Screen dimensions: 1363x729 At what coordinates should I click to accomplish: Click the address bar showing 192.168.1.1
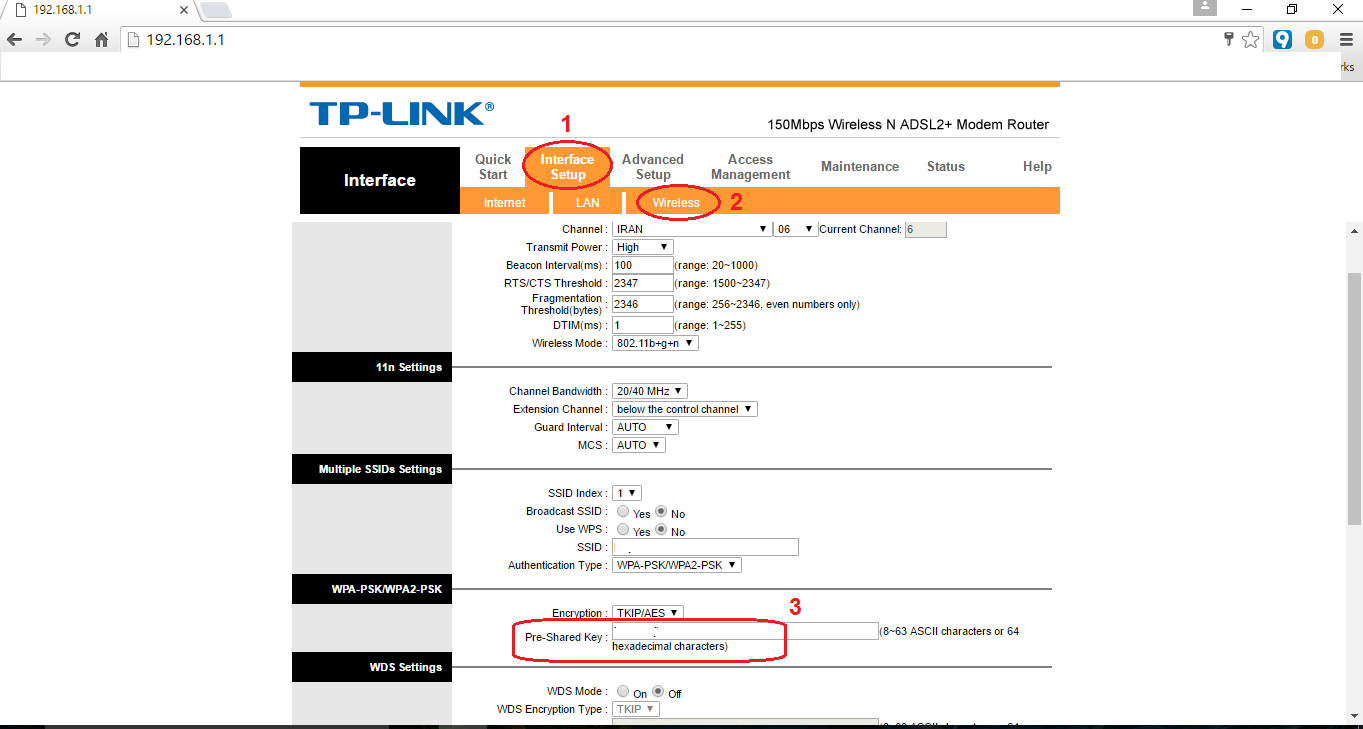[670, 40]
